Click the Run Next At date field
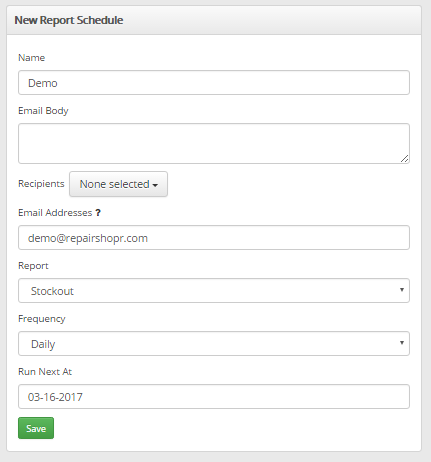Image resolution: width=431 pixels, height=462 pixels. [x=214, y=397]
